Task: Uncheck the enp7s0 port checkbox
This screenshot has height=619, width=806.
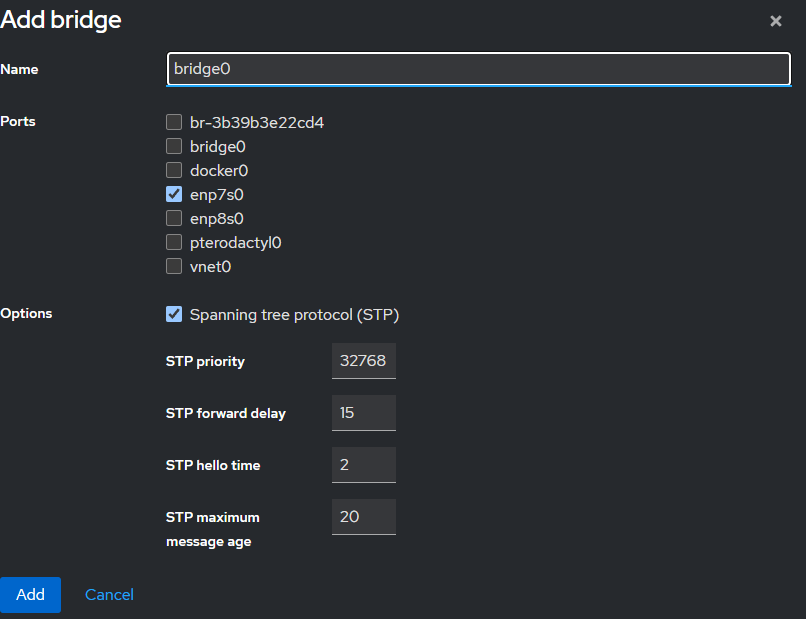Action: 174,195
